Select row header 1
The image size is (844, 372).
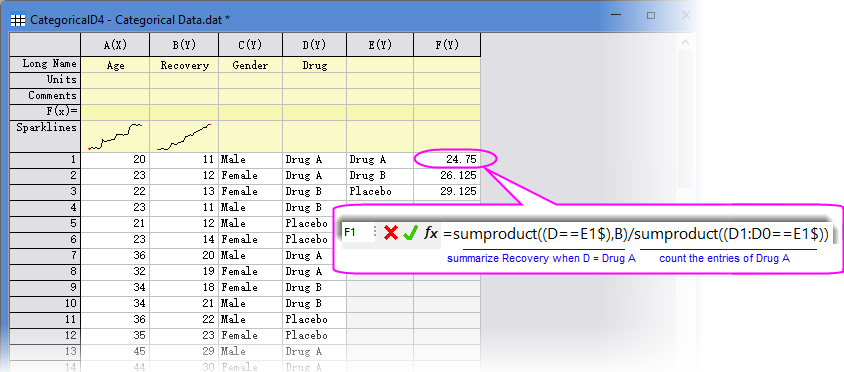coord(45,160)
